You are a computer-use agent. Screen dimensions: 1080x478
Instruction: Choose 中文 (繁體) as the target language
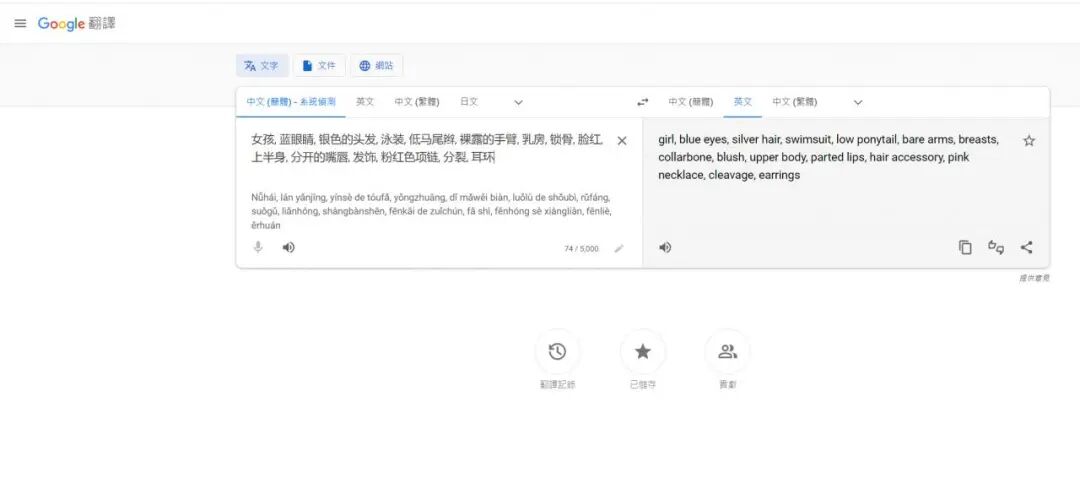794,102
